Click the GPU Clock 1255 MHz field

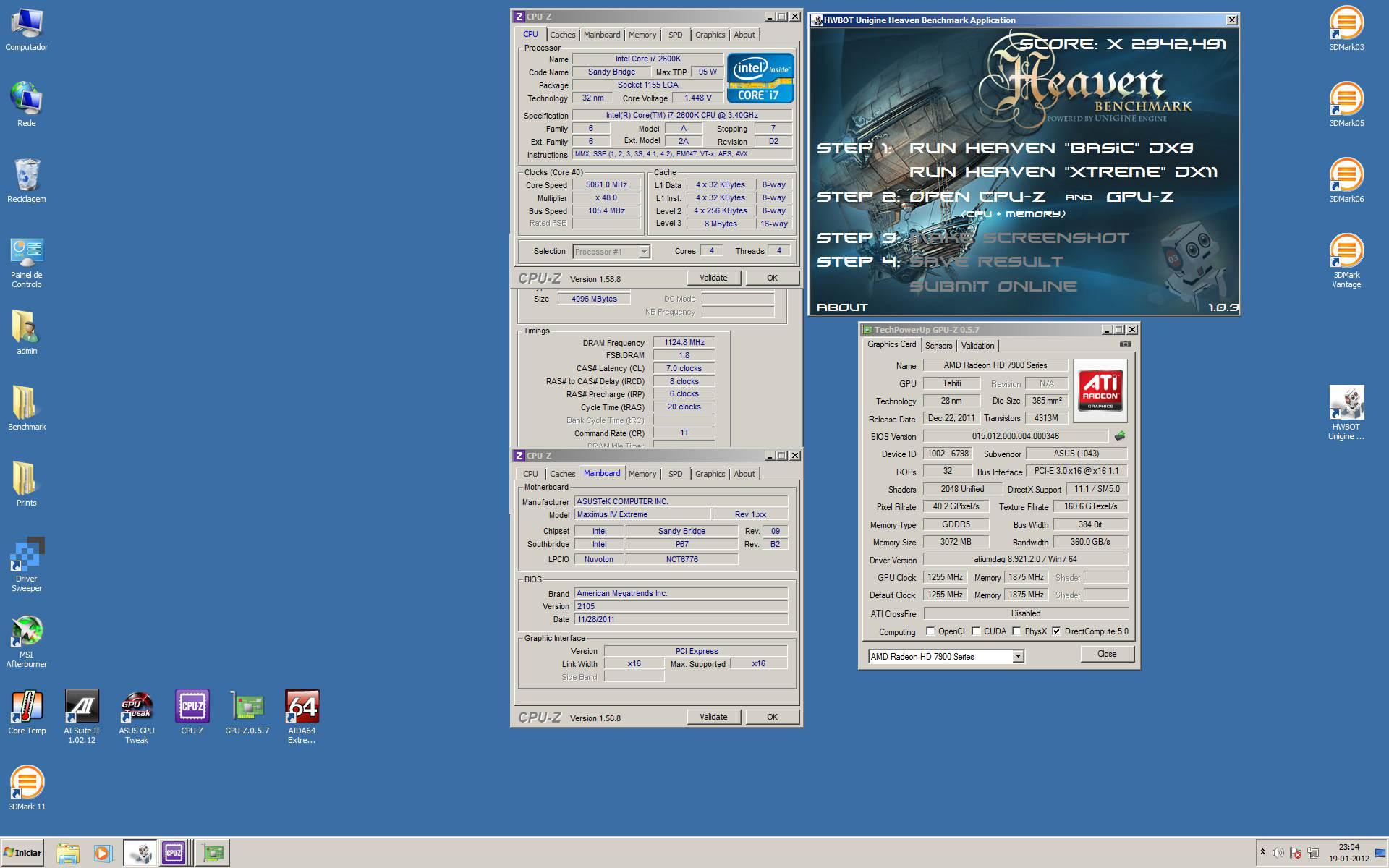[945, 577]
